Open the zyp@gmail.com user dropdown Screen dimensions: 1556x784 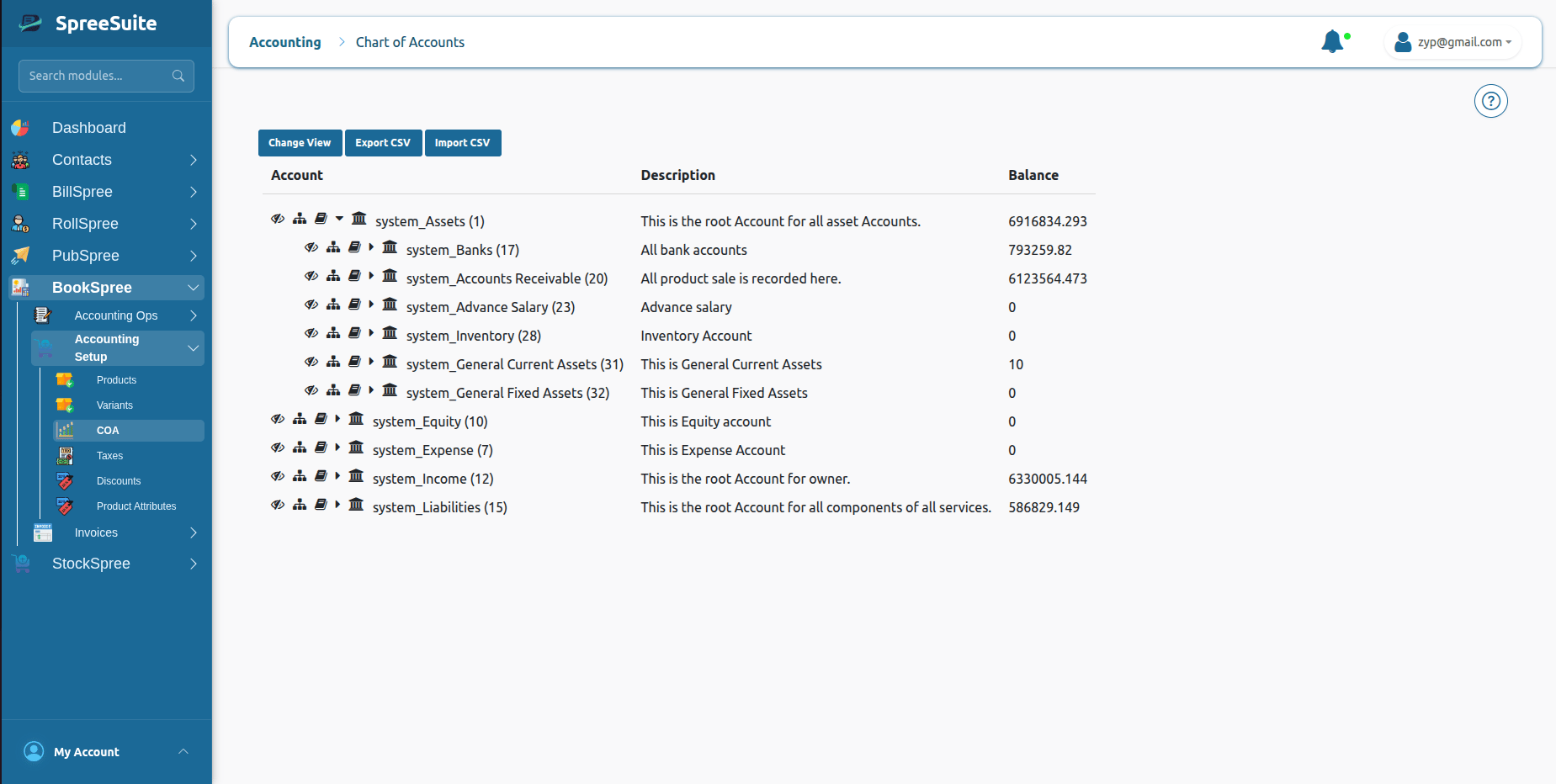point(1453,42)
